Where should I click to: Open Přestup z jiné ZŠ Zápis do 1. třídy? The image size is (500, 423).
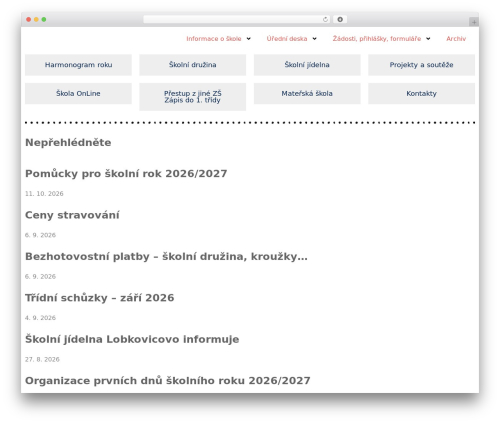(193, 97)
